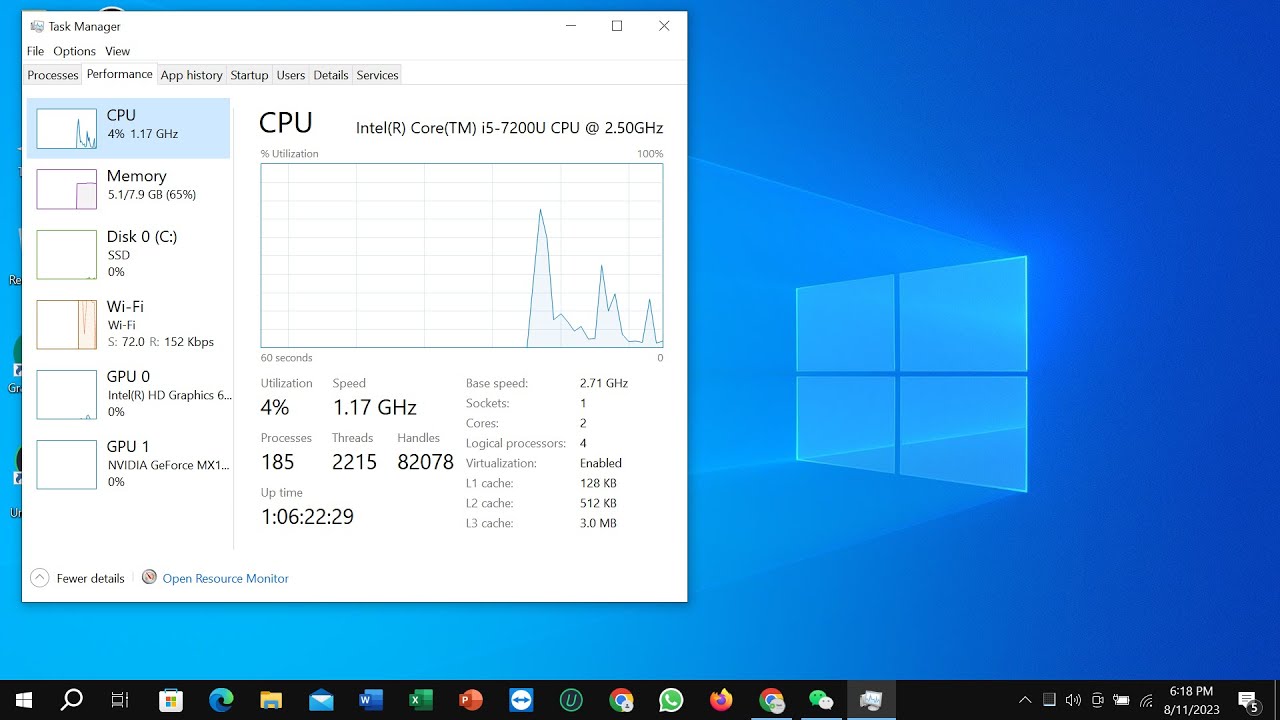The width and height of the screenshot is (1280, 720).
Task: Open the Options menu
Action: pos(74,51)
